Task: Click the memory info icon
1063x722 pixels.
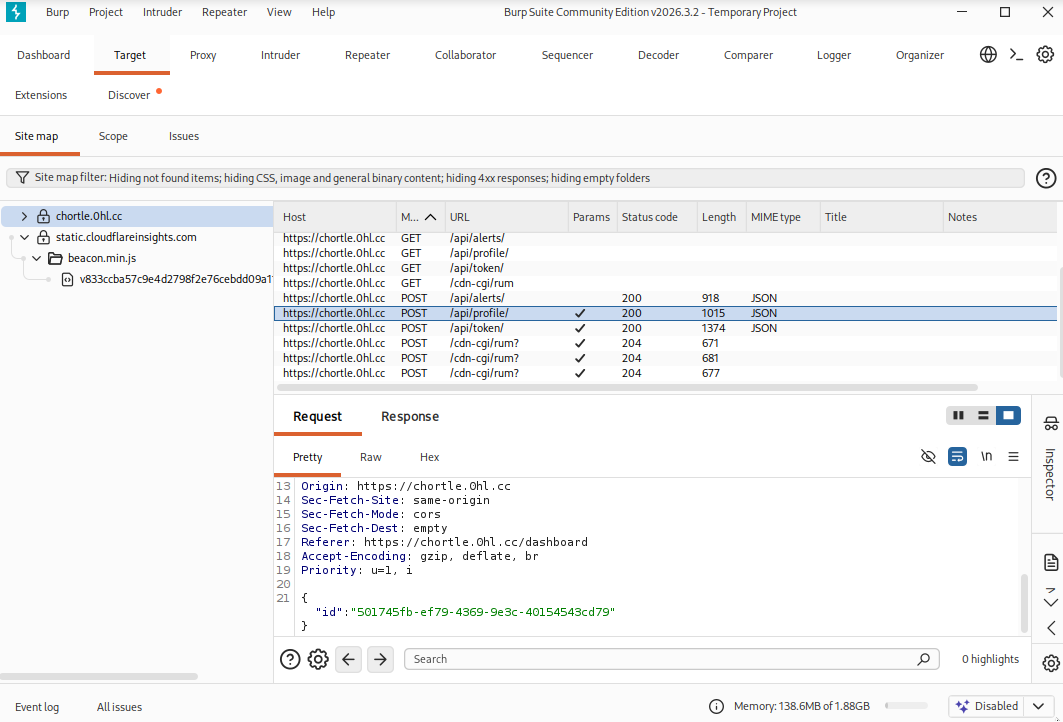Action: coord(716,706)
